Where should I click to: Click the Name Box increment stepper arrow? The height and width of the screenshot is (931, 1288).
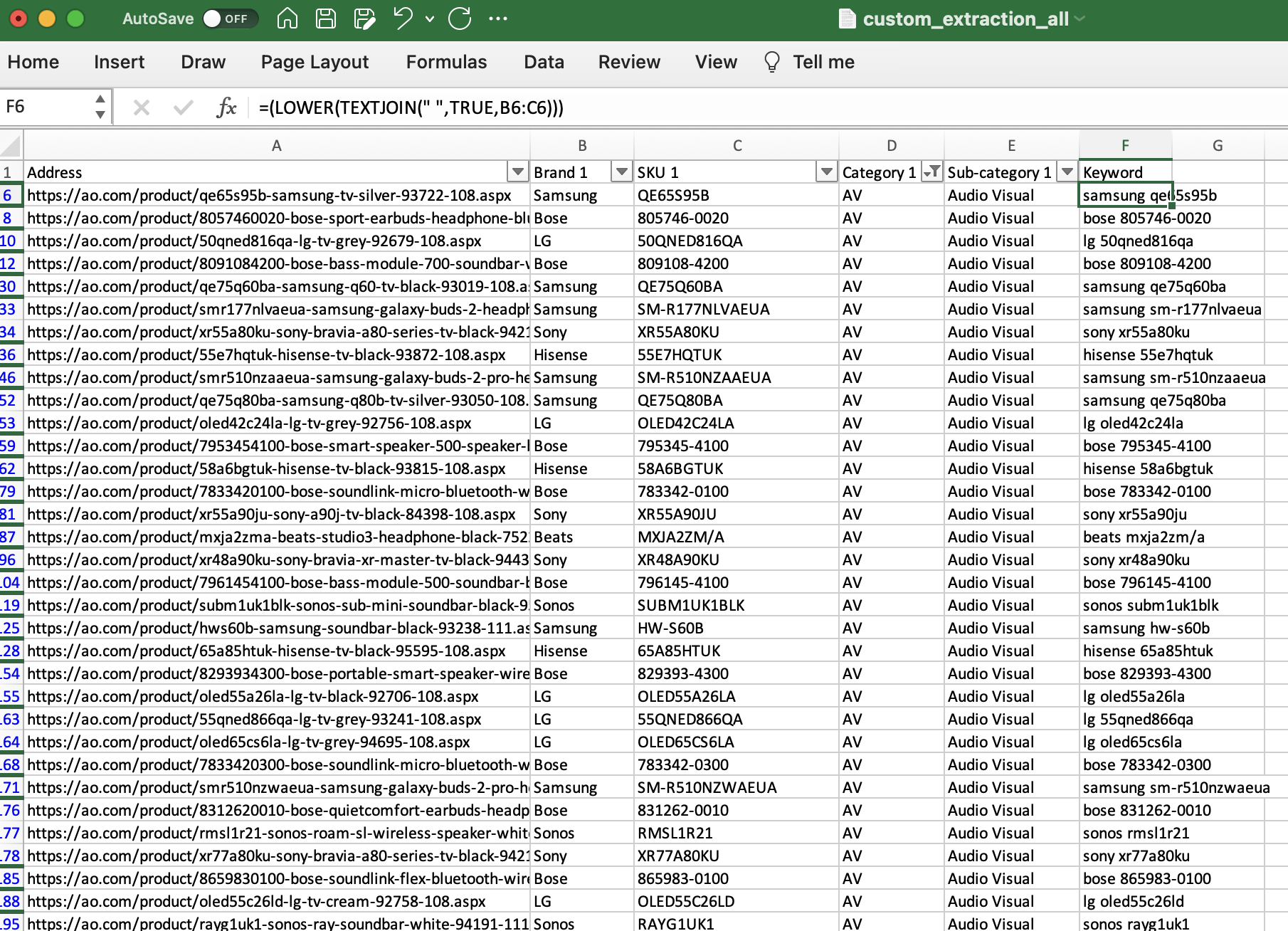point(101,100)
